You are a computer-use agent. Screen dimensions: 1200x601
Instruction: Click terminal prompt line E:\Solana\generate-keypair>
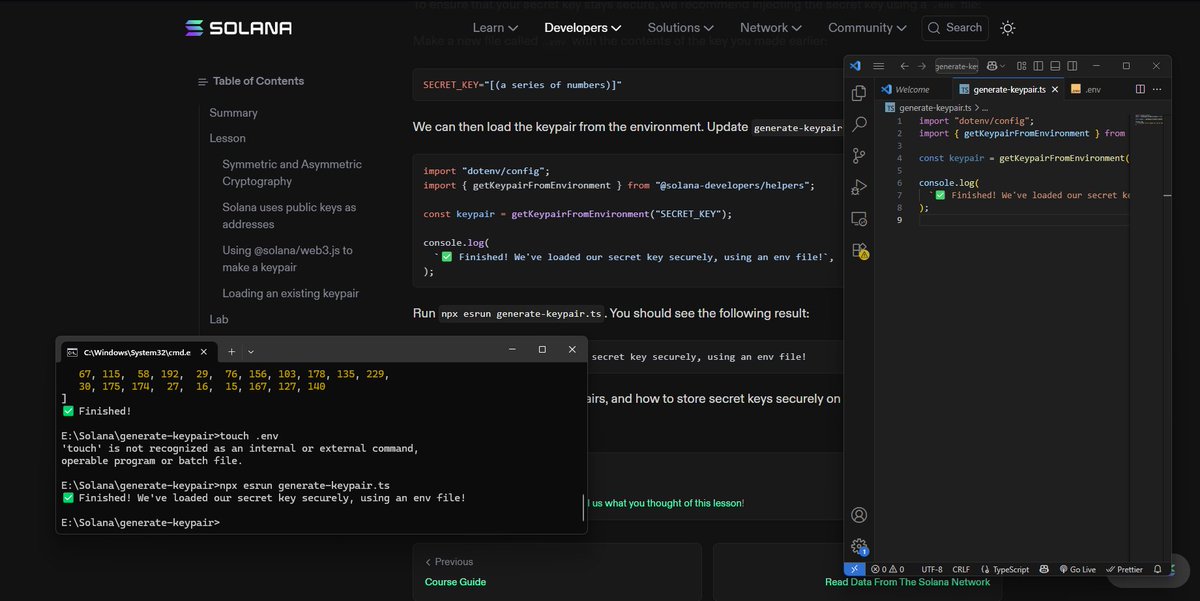coord(140,523)
